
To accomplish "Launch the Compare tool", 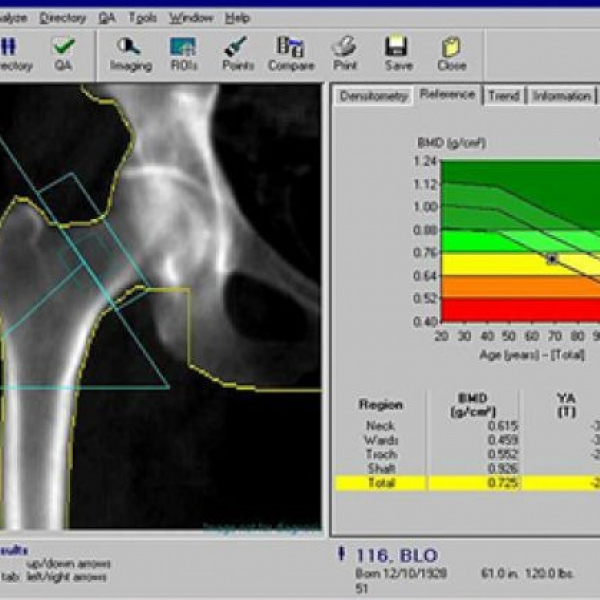I will coord(291,53).
